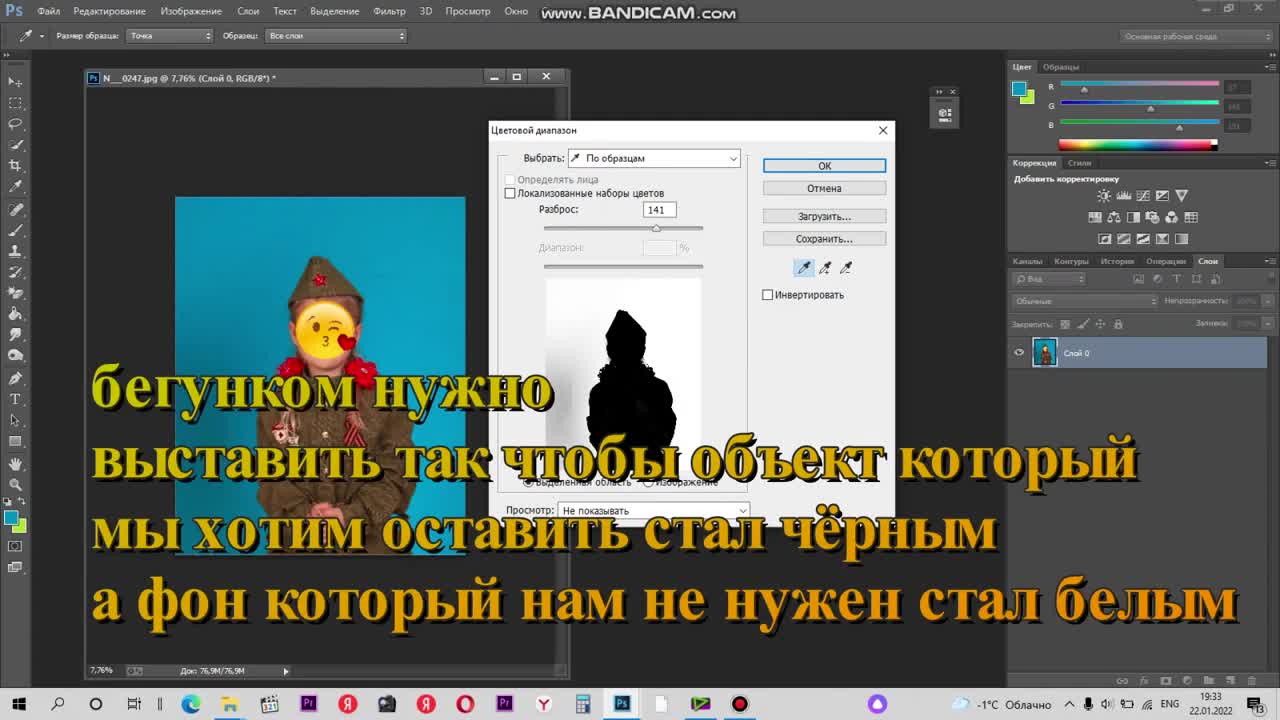Add a Channel Mixer adjustment
The image size is (1280, 720).
1171,217
